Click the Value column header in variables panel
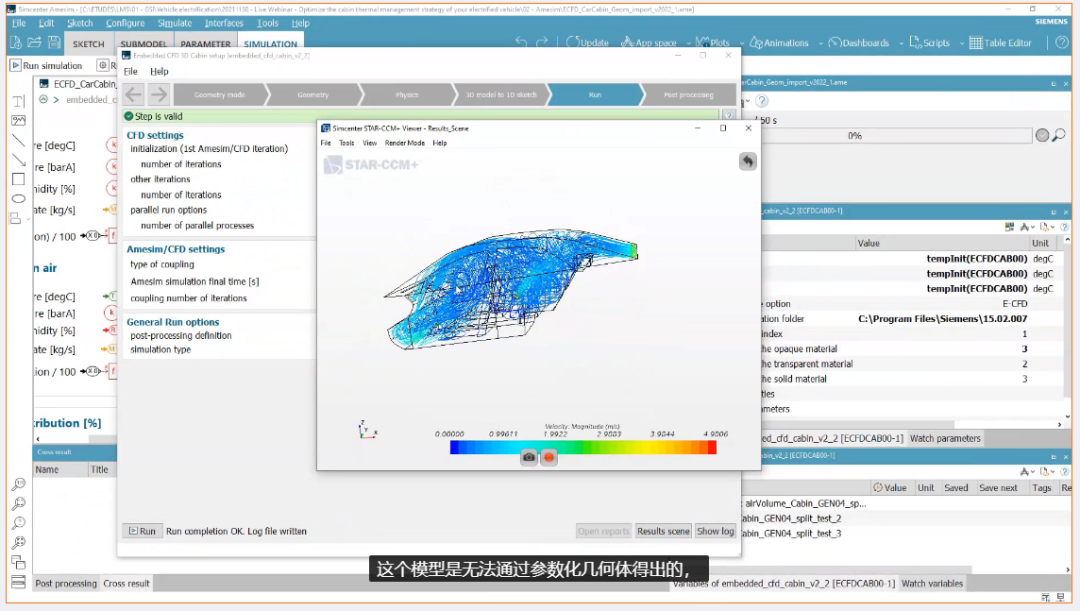 coord(890,488)
